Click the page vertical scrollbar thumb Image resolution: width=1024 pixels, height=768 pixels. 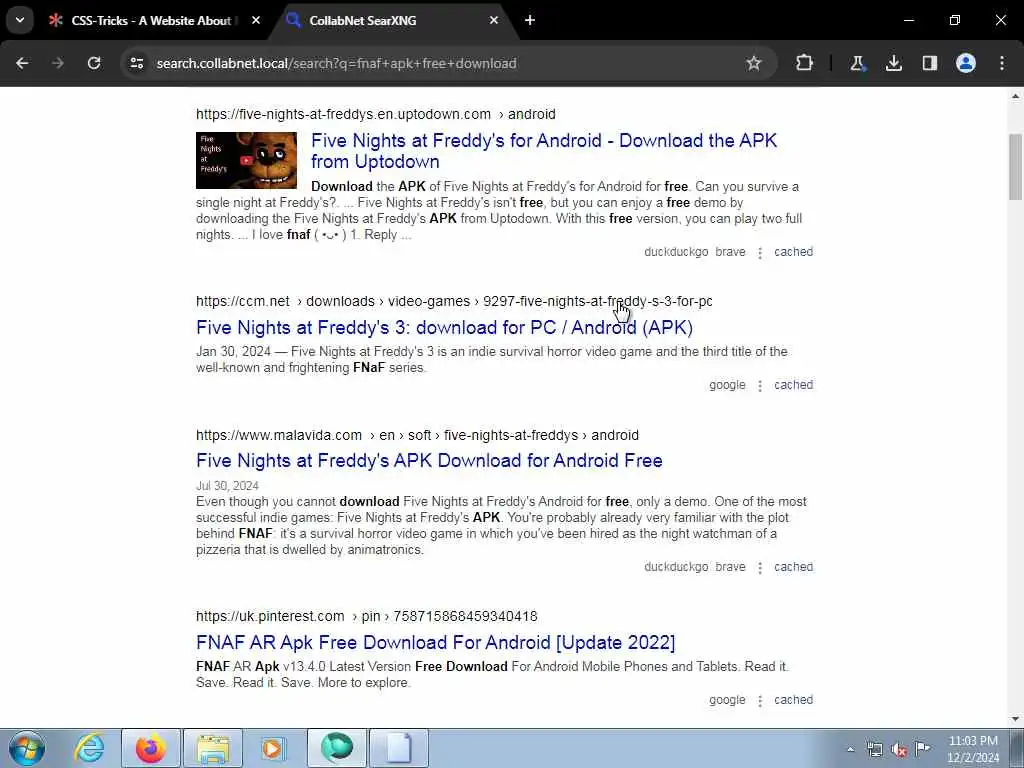pos(1015,167)
